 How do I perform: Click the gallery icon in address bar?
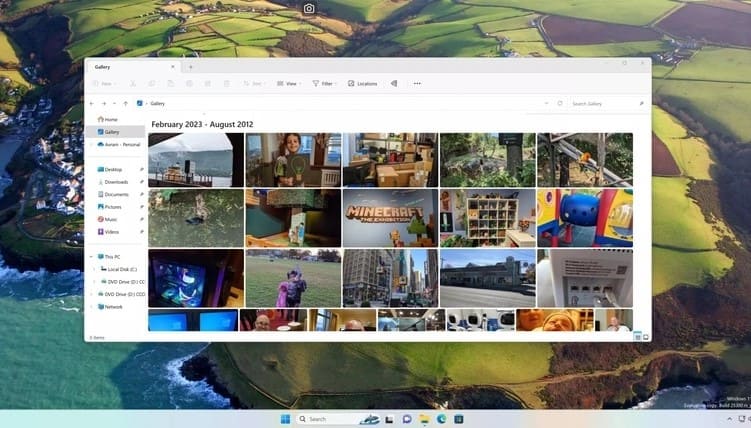click(140, 103)
